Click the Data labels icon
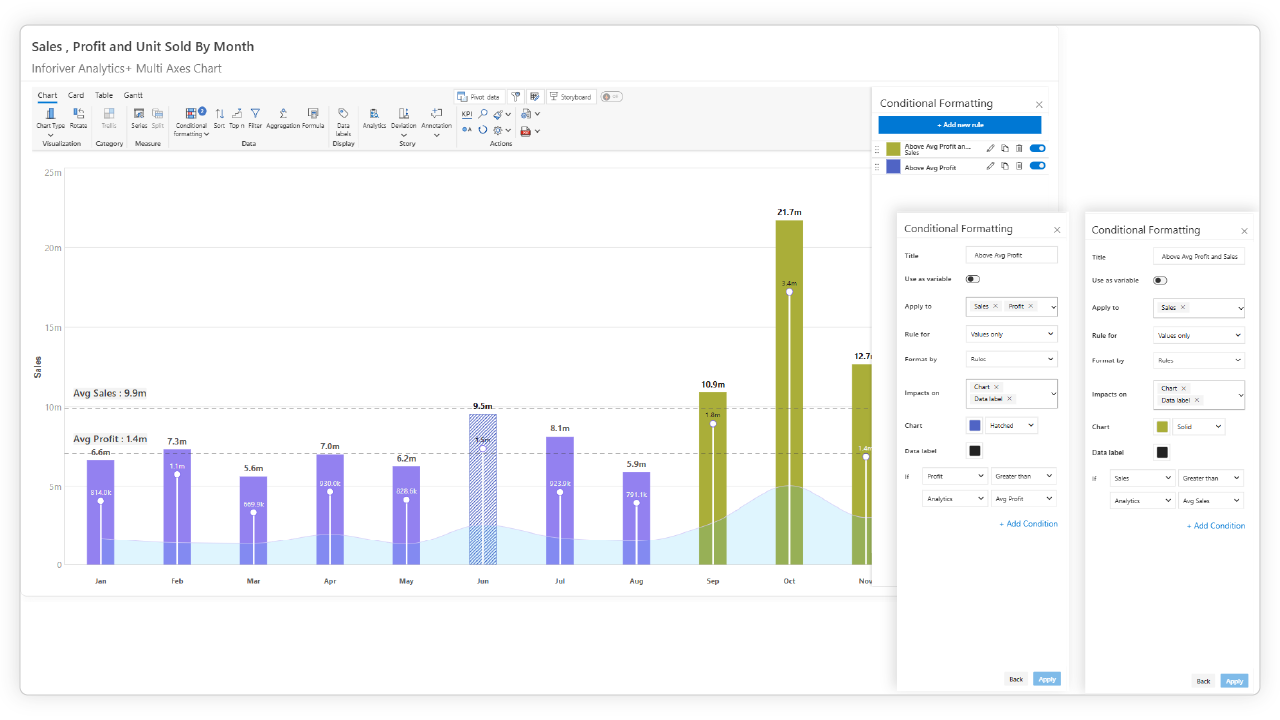 pyautogui.click(x=343, y=117)
